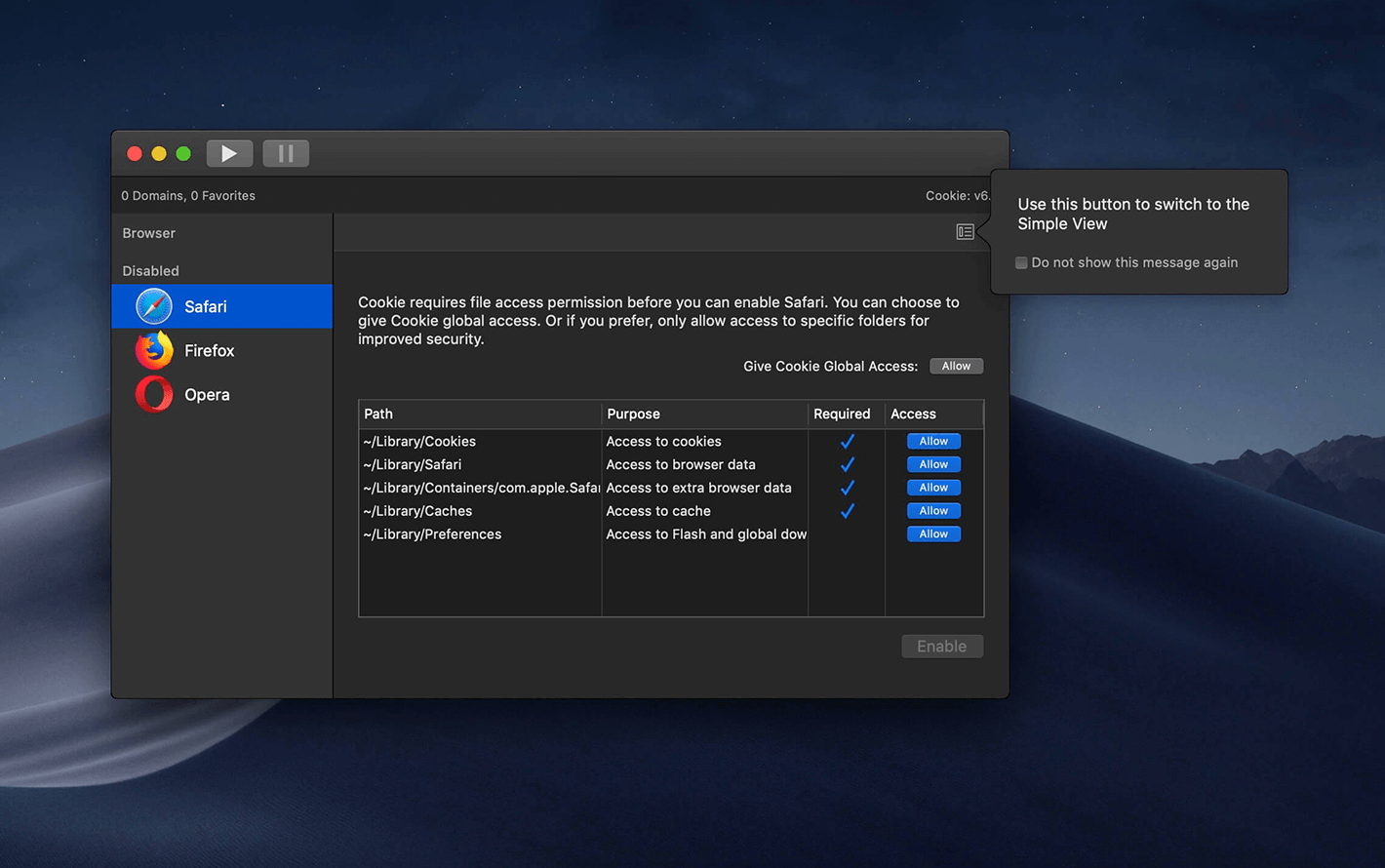Switch to Simple View using the list icon
This screenshot has width=1385, height=868.
(x=965, y=232)
